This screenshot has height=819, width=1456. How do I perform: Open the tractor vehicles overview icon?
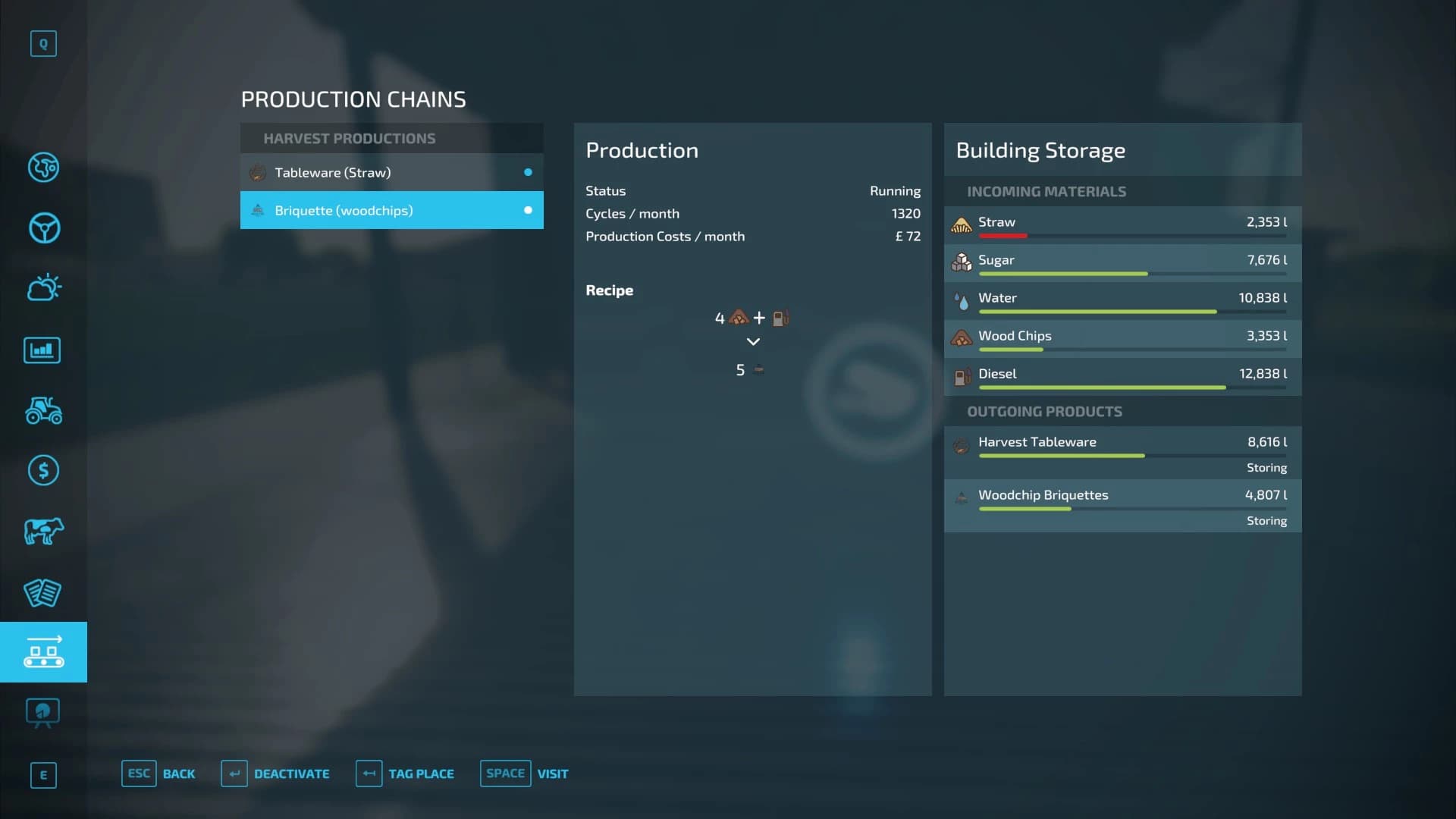pyautogui.click(x=43, y=410)
